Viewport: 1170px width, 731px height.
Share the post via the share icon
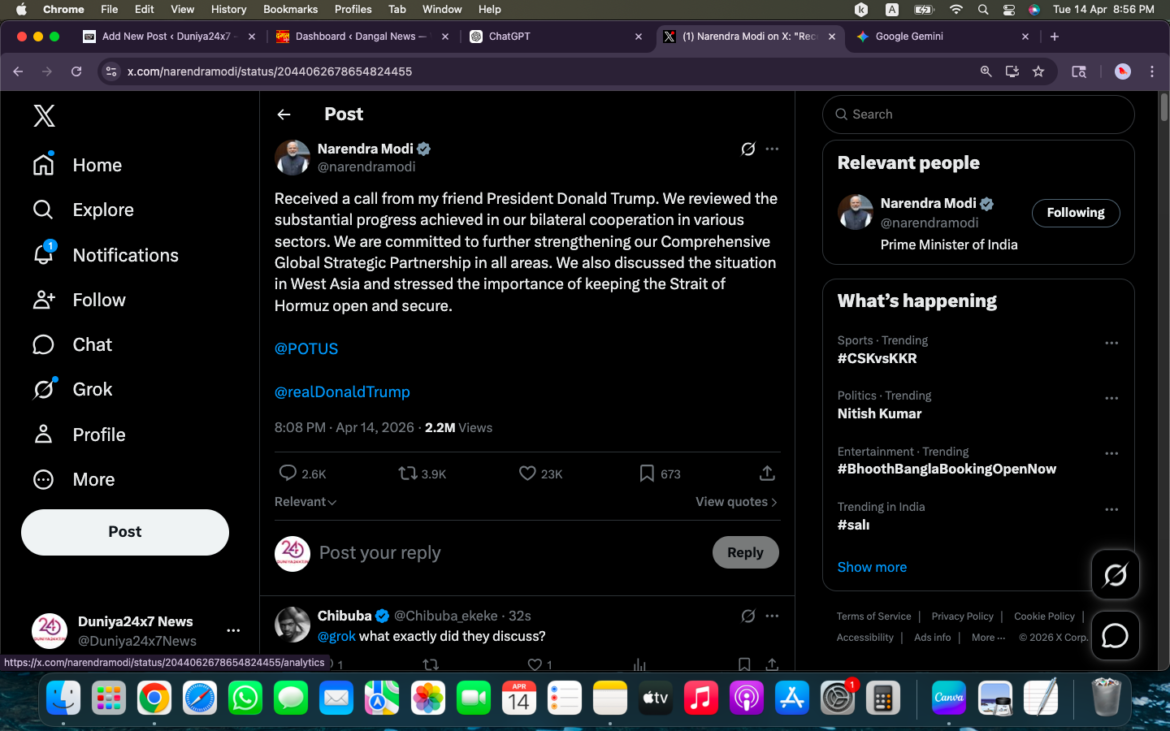[767, 473]
